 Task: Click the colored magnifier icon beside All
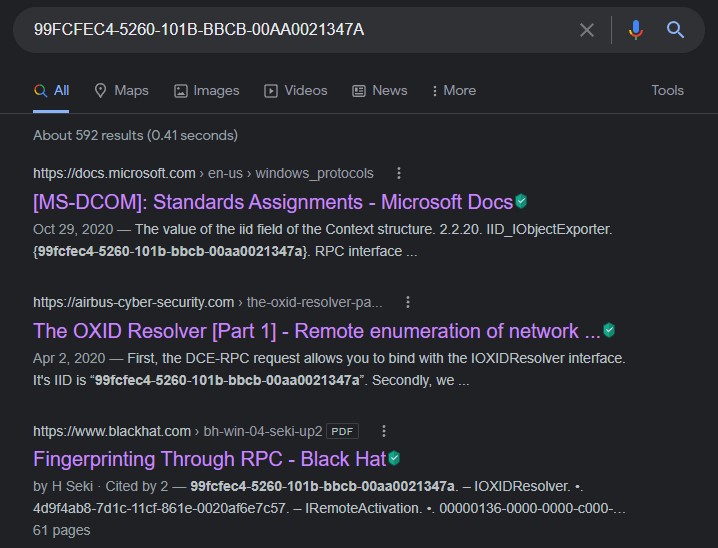point(40,91)
